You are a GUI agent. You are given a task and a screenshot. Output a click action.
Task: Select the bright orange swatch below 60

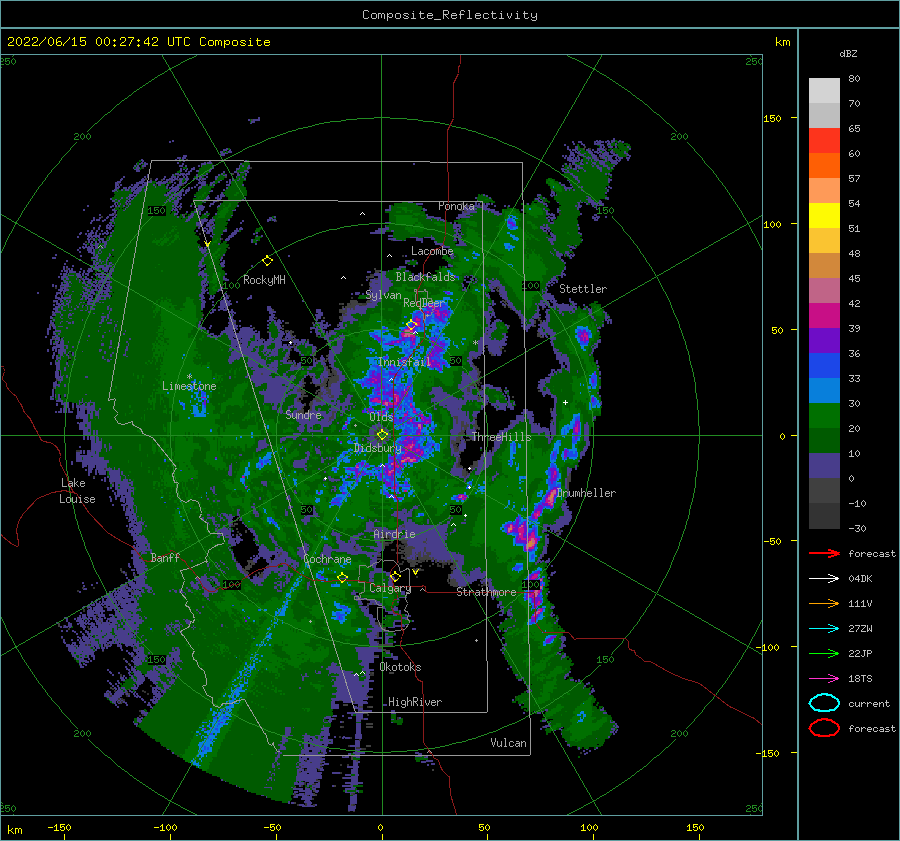coord(824,166)
